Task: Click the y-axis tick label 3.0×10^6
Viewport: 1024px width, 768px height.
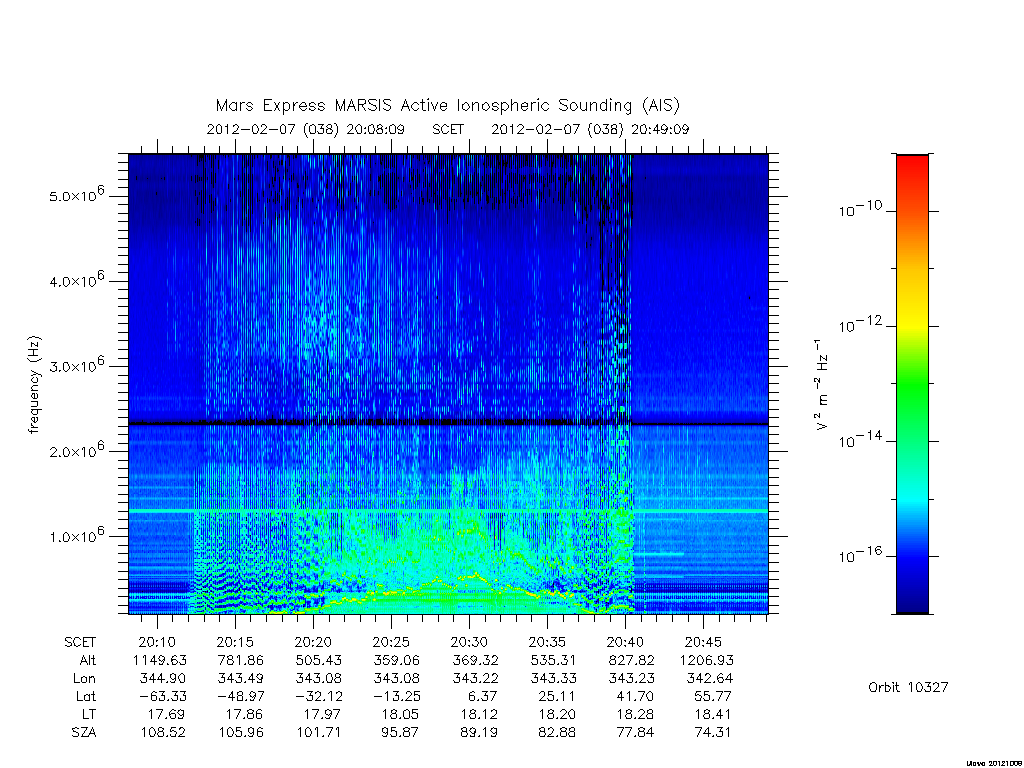Action: 76,365
